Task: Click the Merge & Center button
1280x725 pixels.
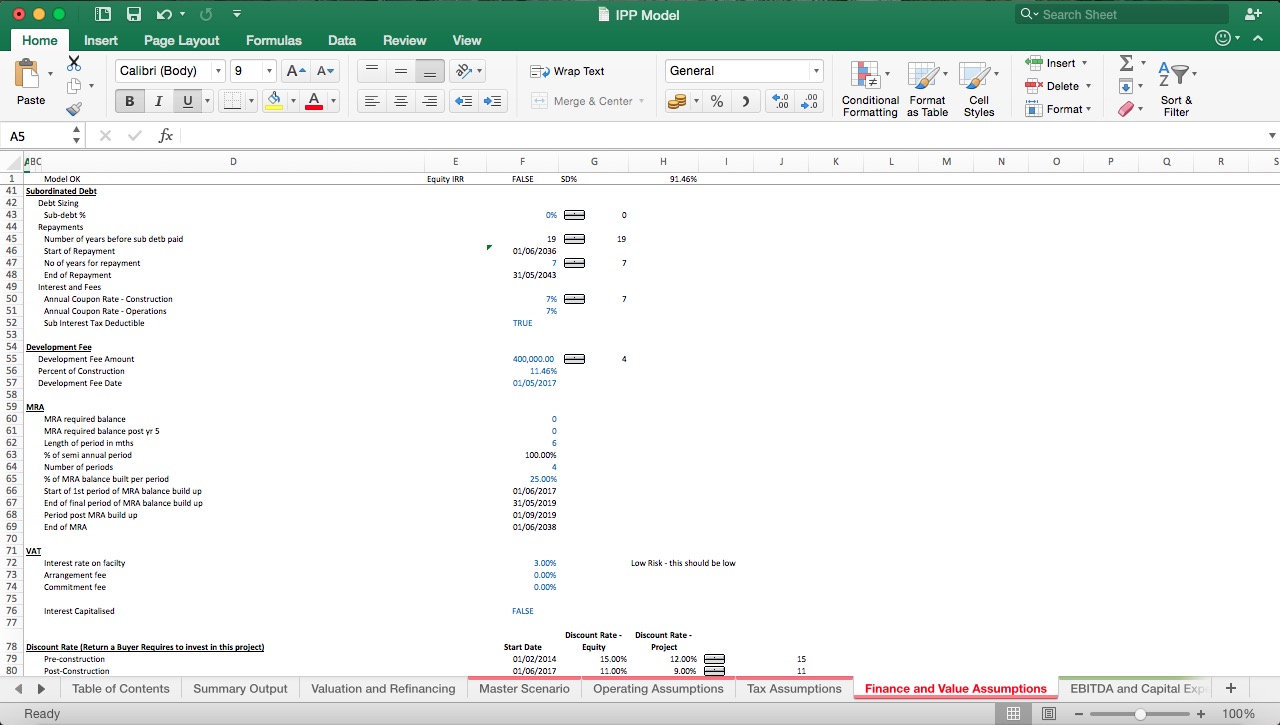Action: 590,100
